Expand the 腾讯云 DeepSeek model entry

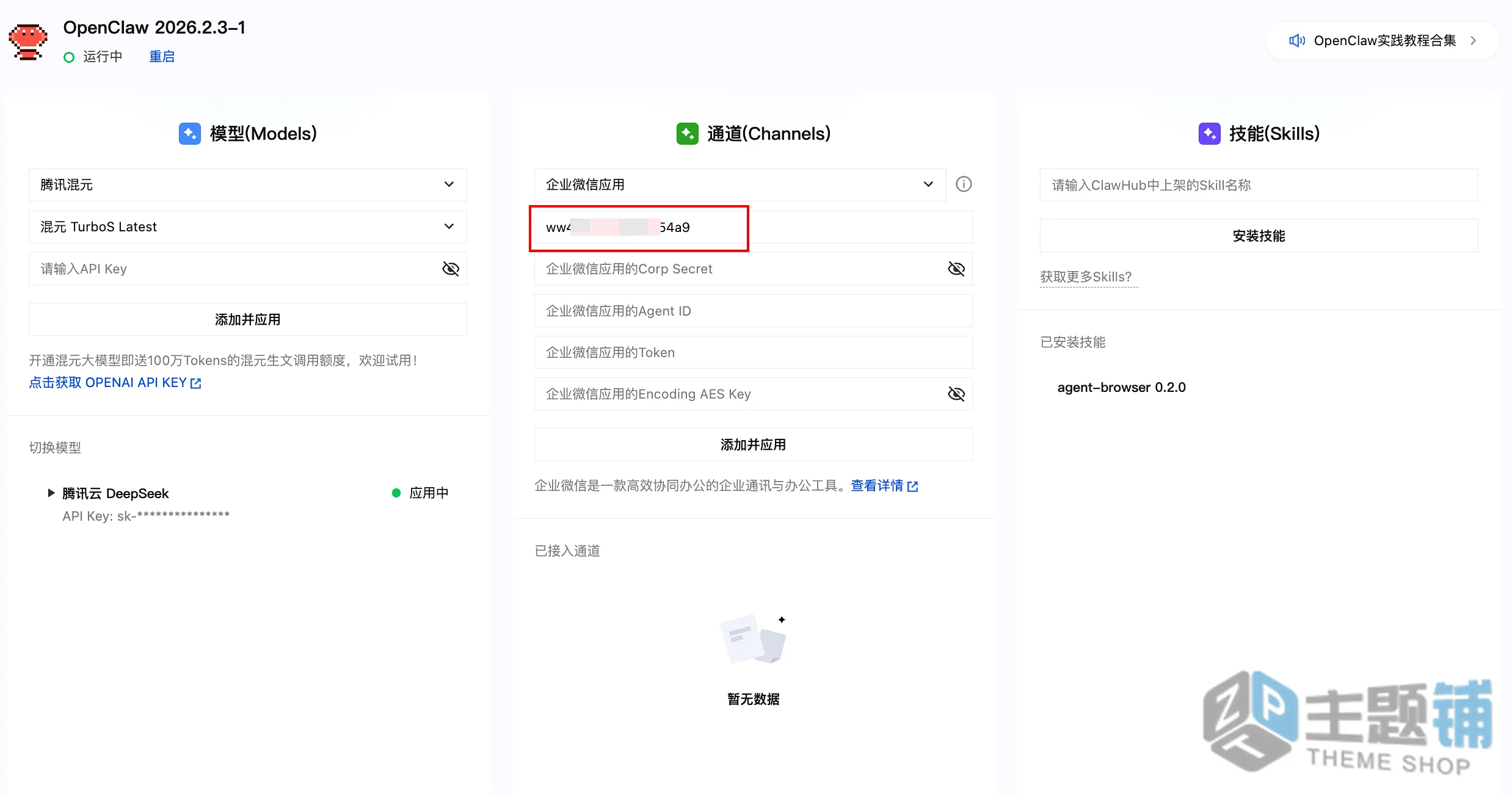click(51, 493)
